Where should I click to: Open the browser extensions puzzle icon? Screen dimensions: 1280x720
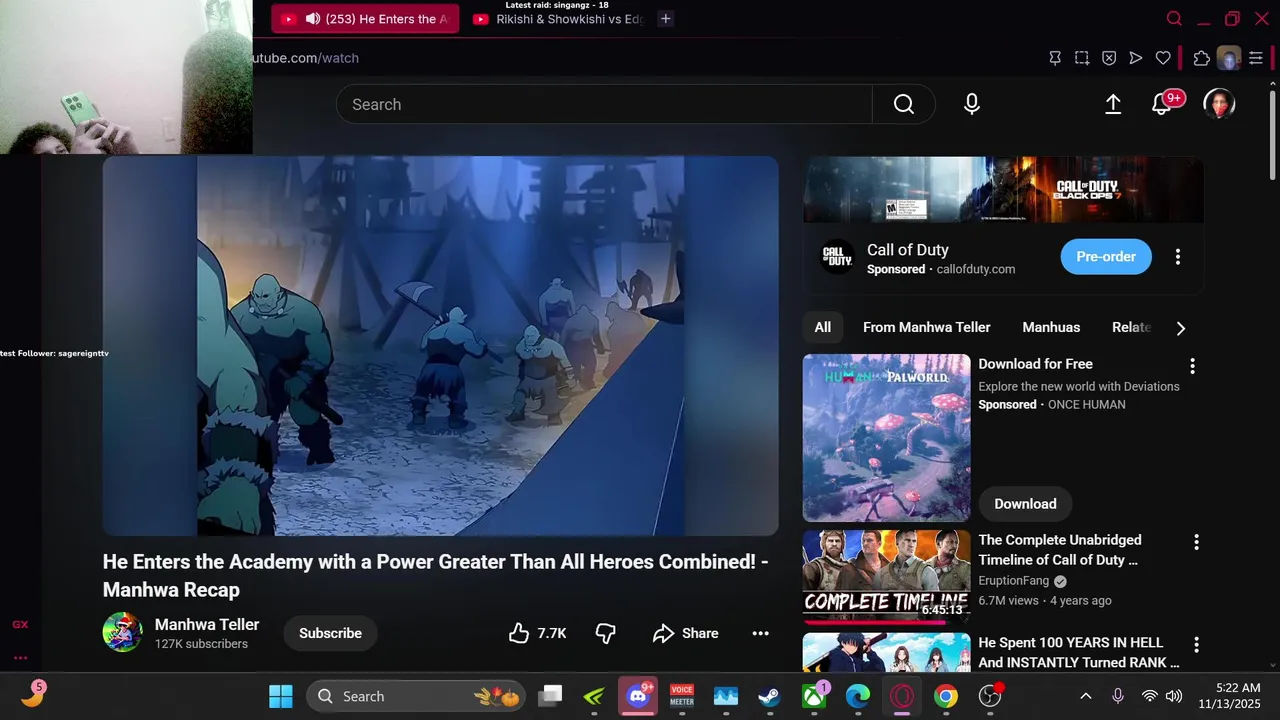click(x=1202, y=58)
